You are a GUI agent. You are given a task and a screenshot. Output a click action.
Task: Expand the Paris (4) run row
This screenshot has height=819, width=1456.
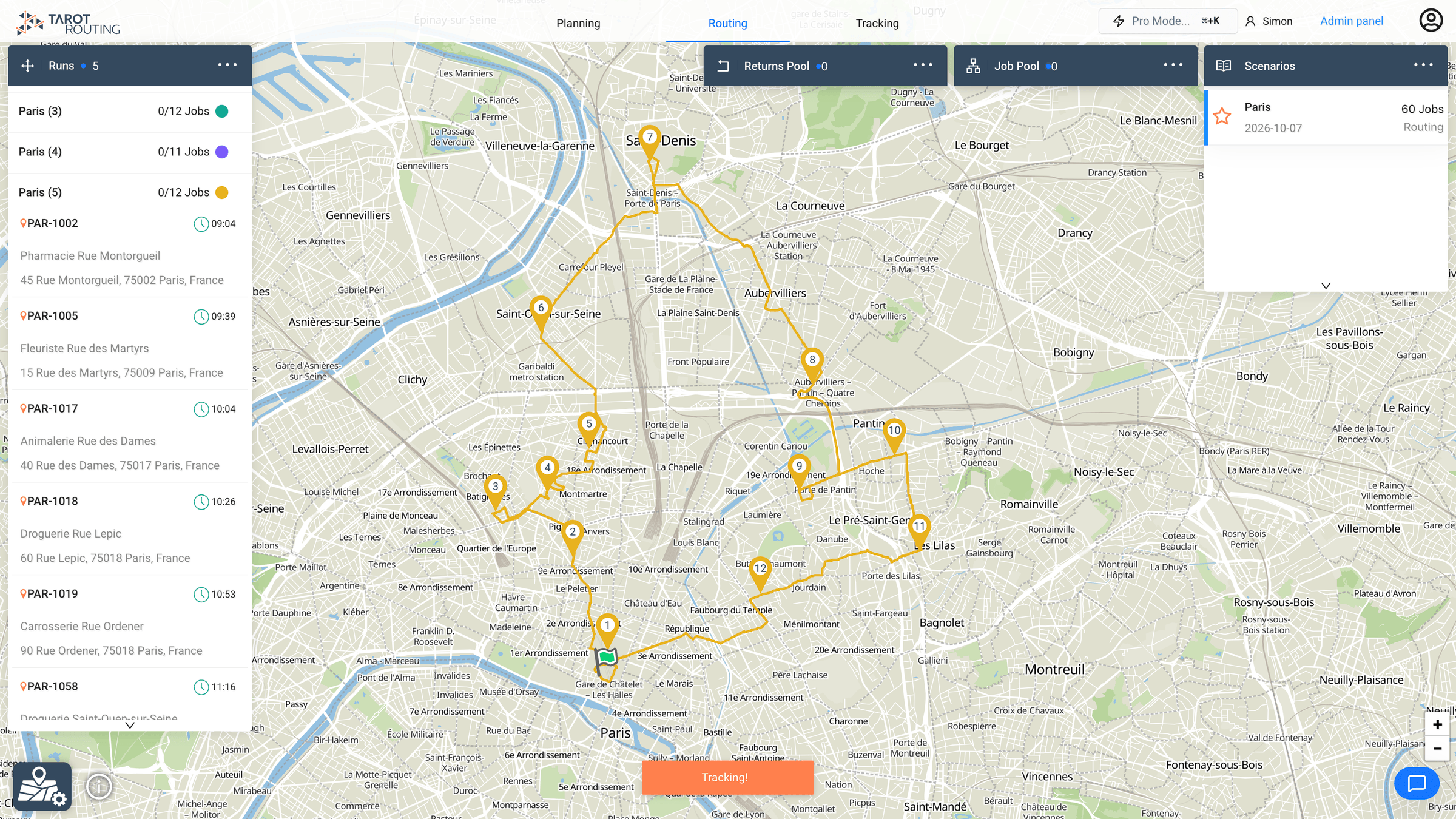pos(130,152)
